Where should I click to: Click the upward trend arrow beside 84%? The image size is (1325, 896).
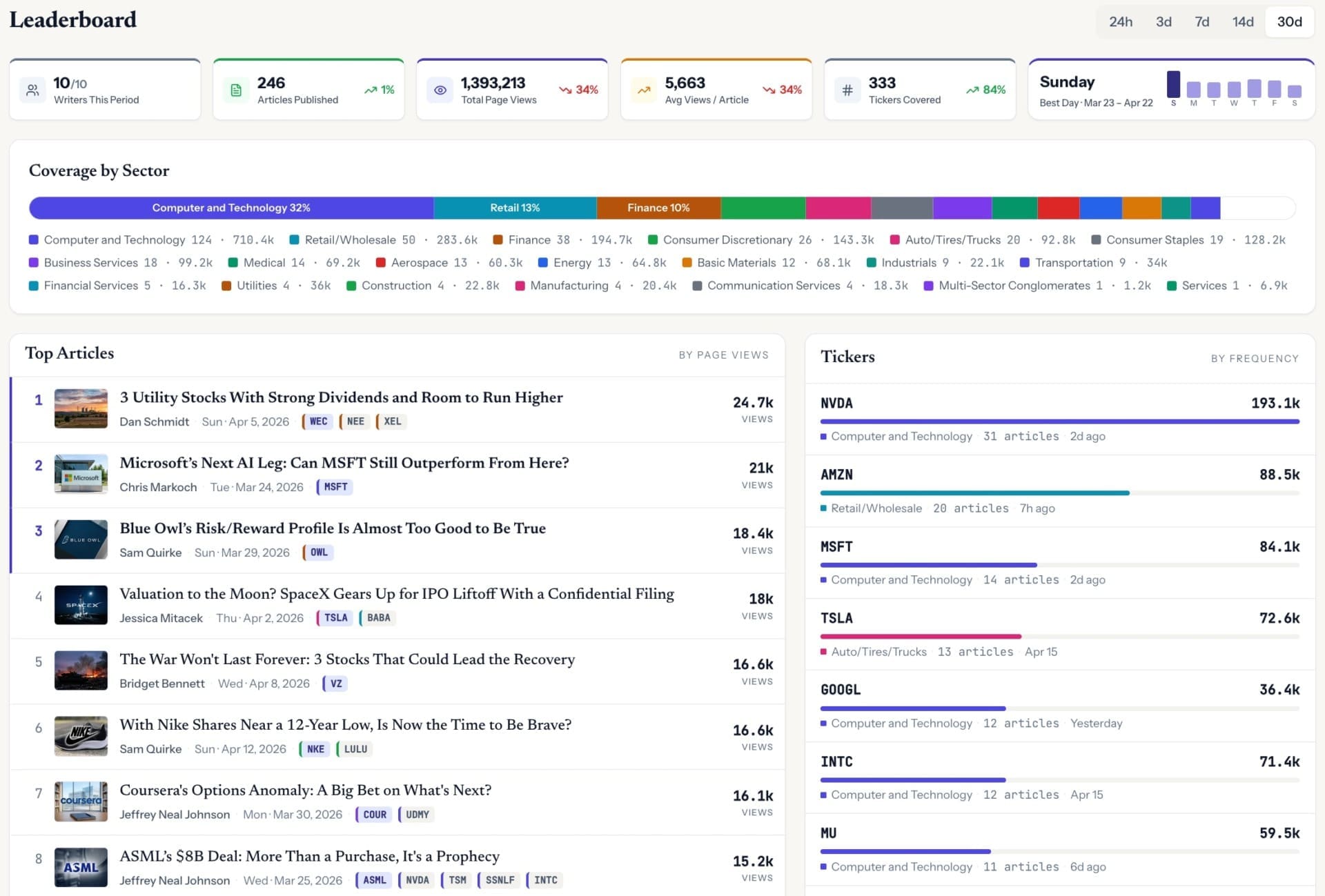[x=972, y=90]
